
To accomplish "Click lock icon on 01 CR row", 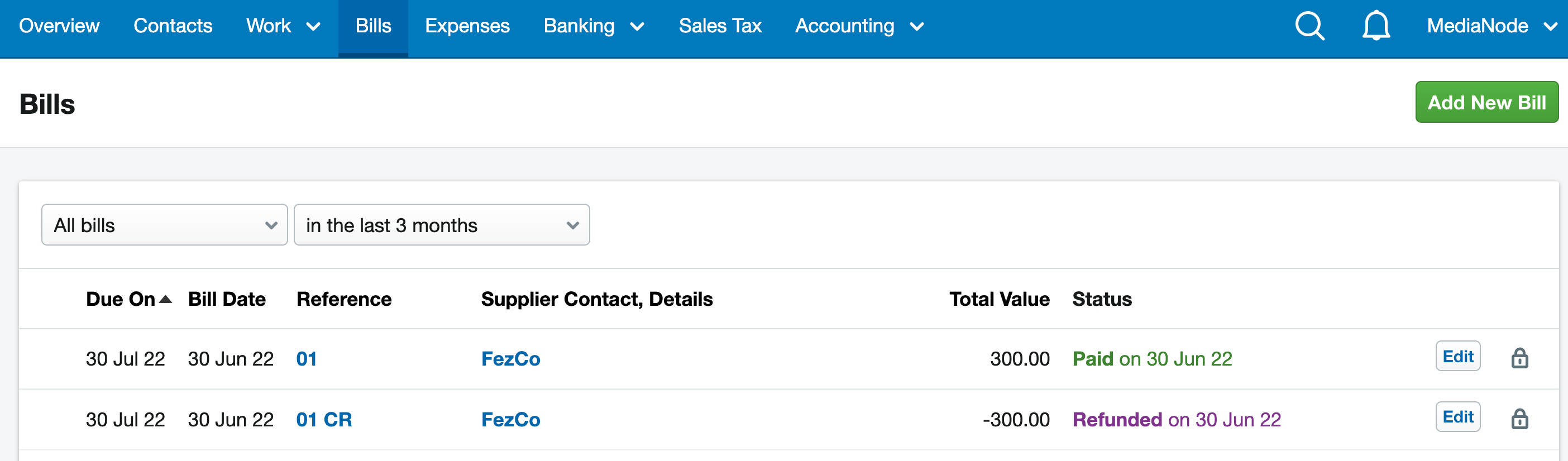I will [1519, 419].
